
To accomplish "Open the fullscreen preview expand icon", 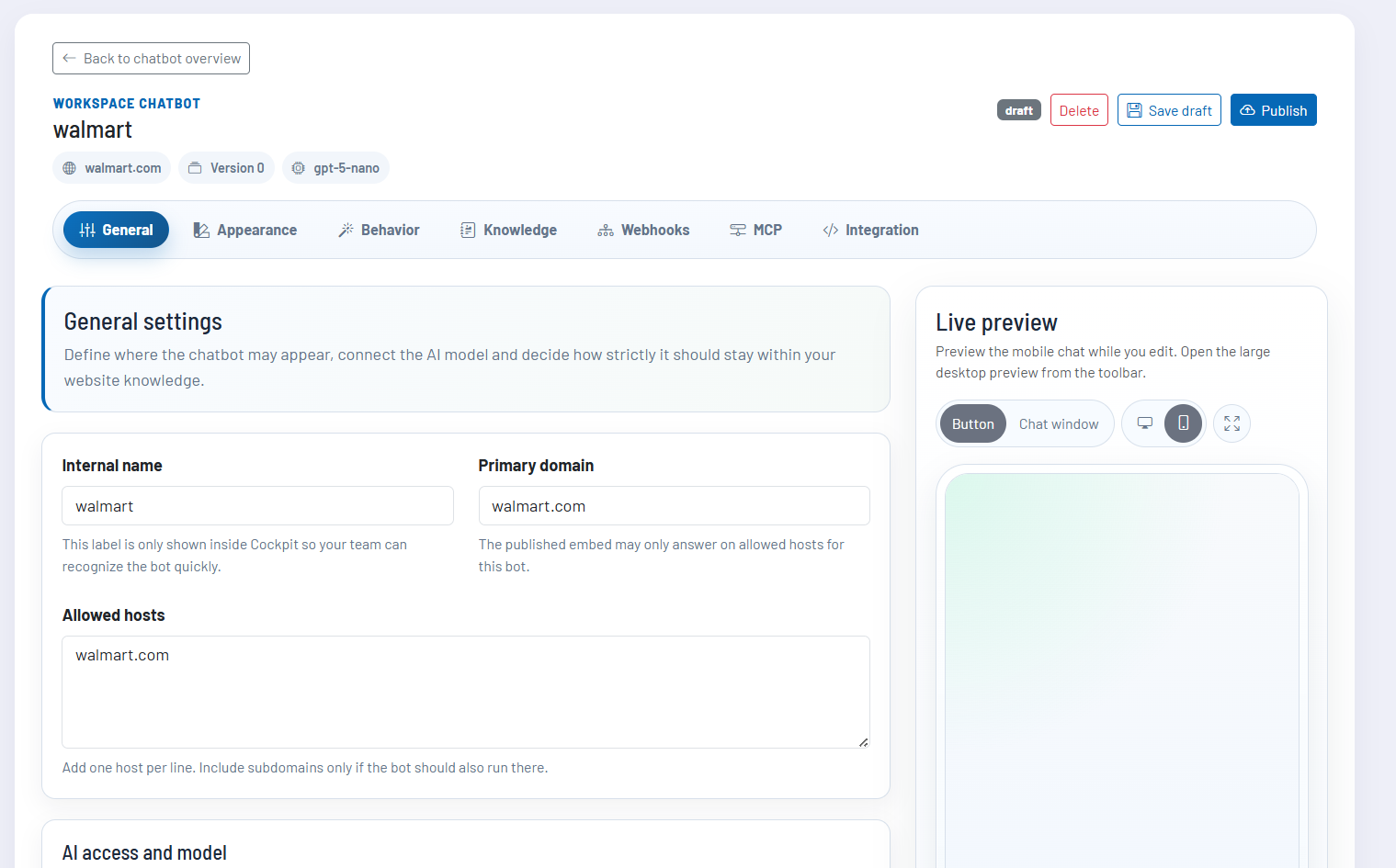I will (x=1232, y=423).
